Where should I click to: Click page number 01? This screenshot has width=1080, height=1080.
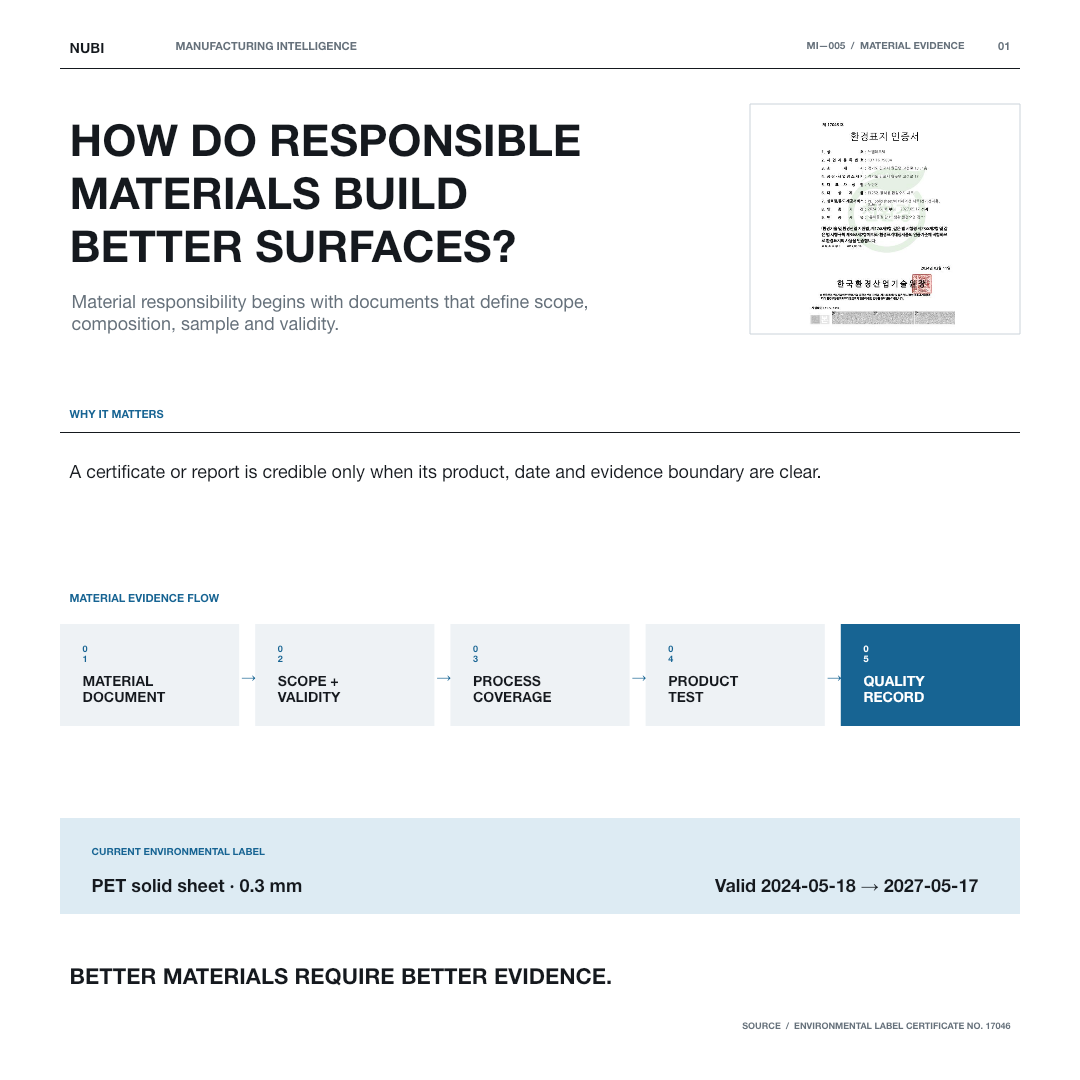point(1004,46)
